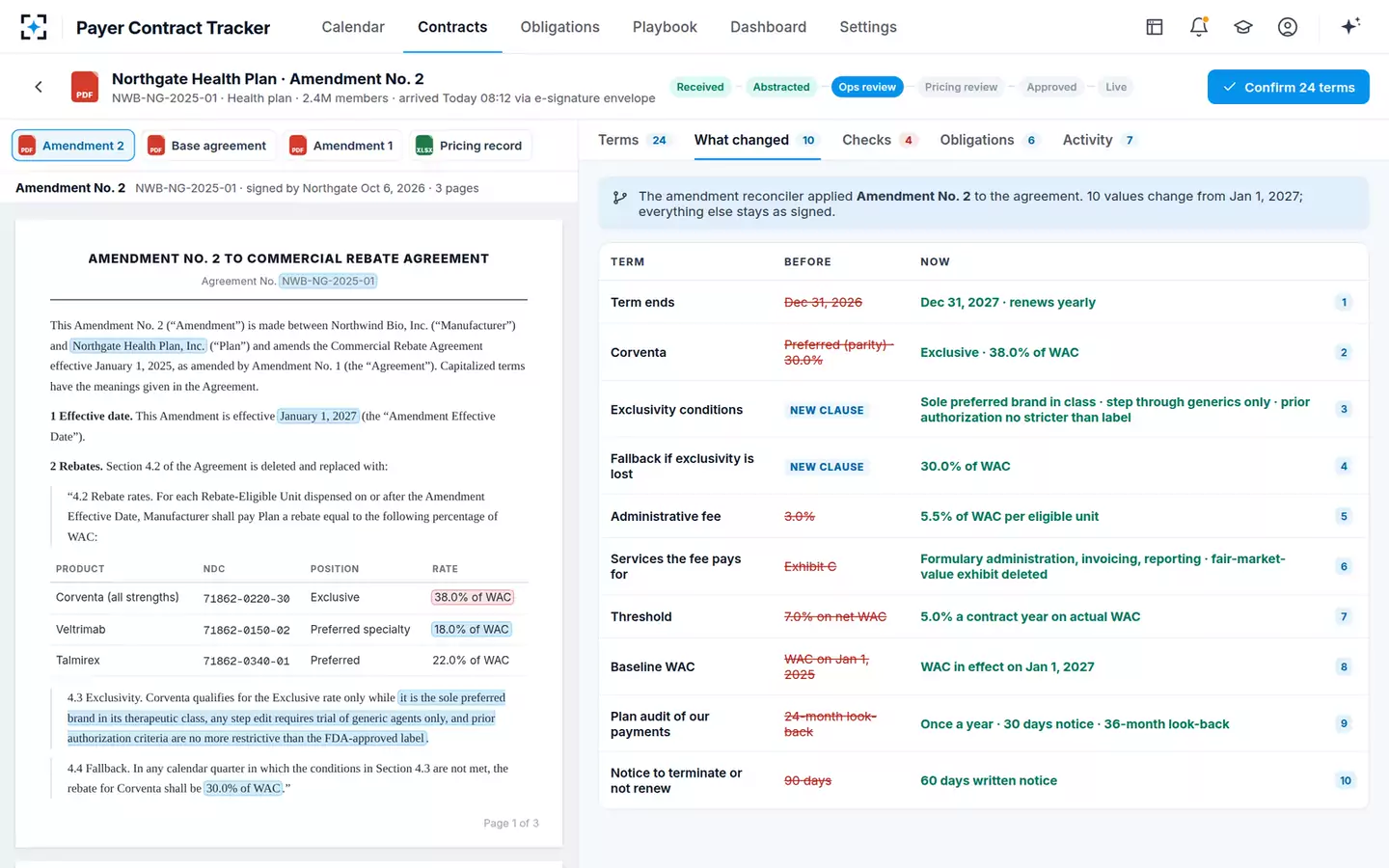Go to Dashboard in the top navigation
Image resolution: width=1389 pixels, height=868 pixels.
tap(768, 27)
